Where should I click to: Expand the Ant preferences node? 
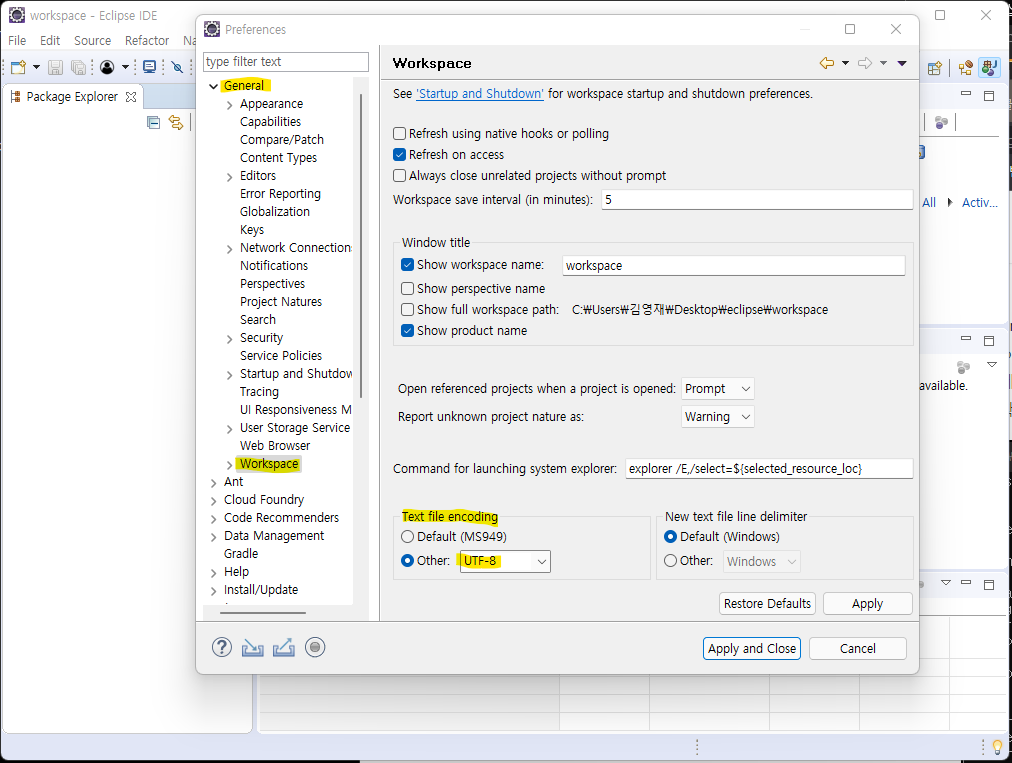tap(214, 483)
